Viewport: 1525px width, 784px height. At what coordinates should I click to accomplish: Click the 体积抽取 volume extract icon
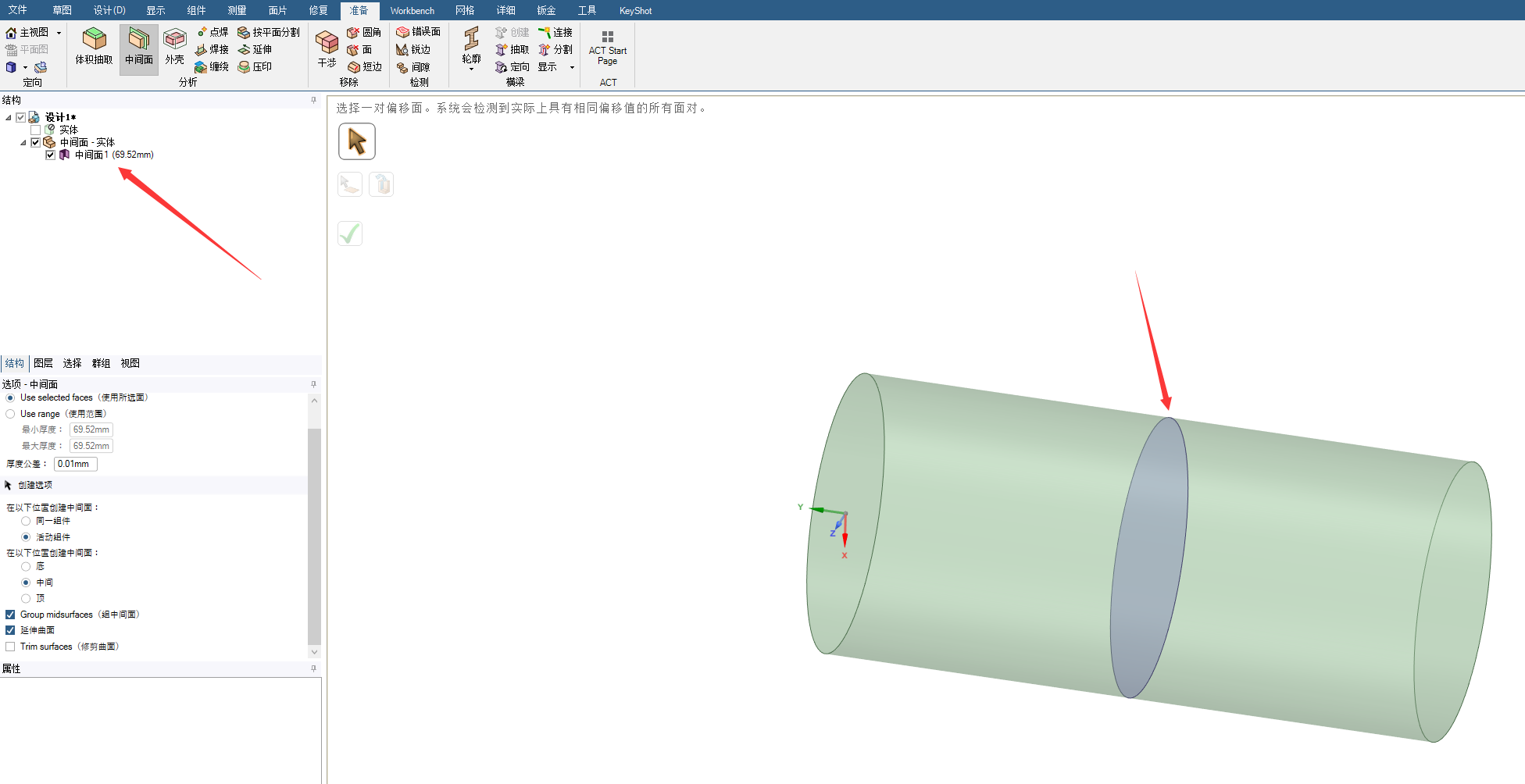tap(94, 46)
